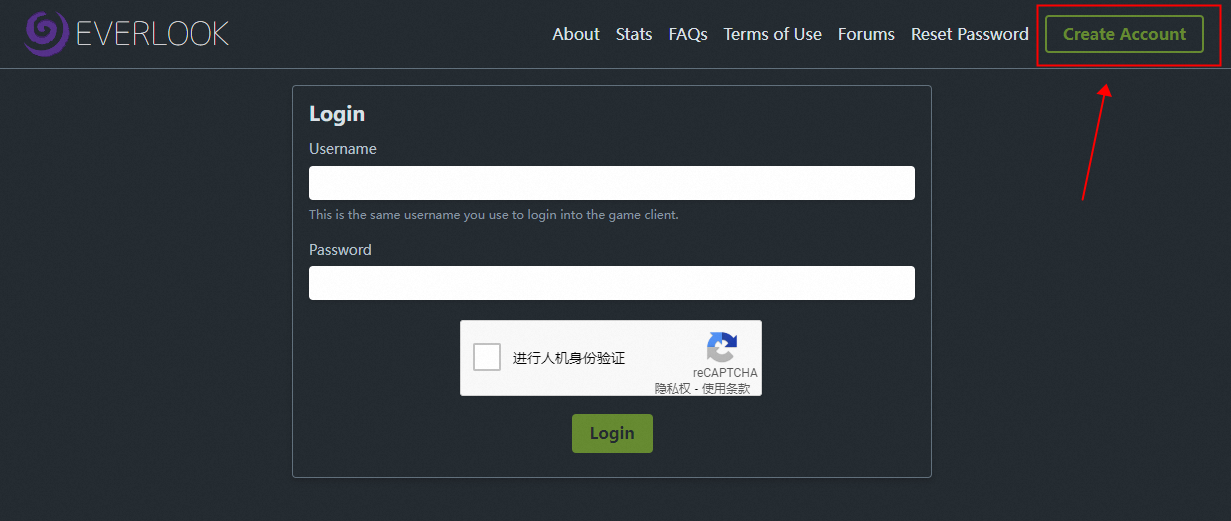Click the EVERLOOK wordmark text
The width and height of the screenshot is (1231, 521).
pyautogui.click(x=152, y=34)
